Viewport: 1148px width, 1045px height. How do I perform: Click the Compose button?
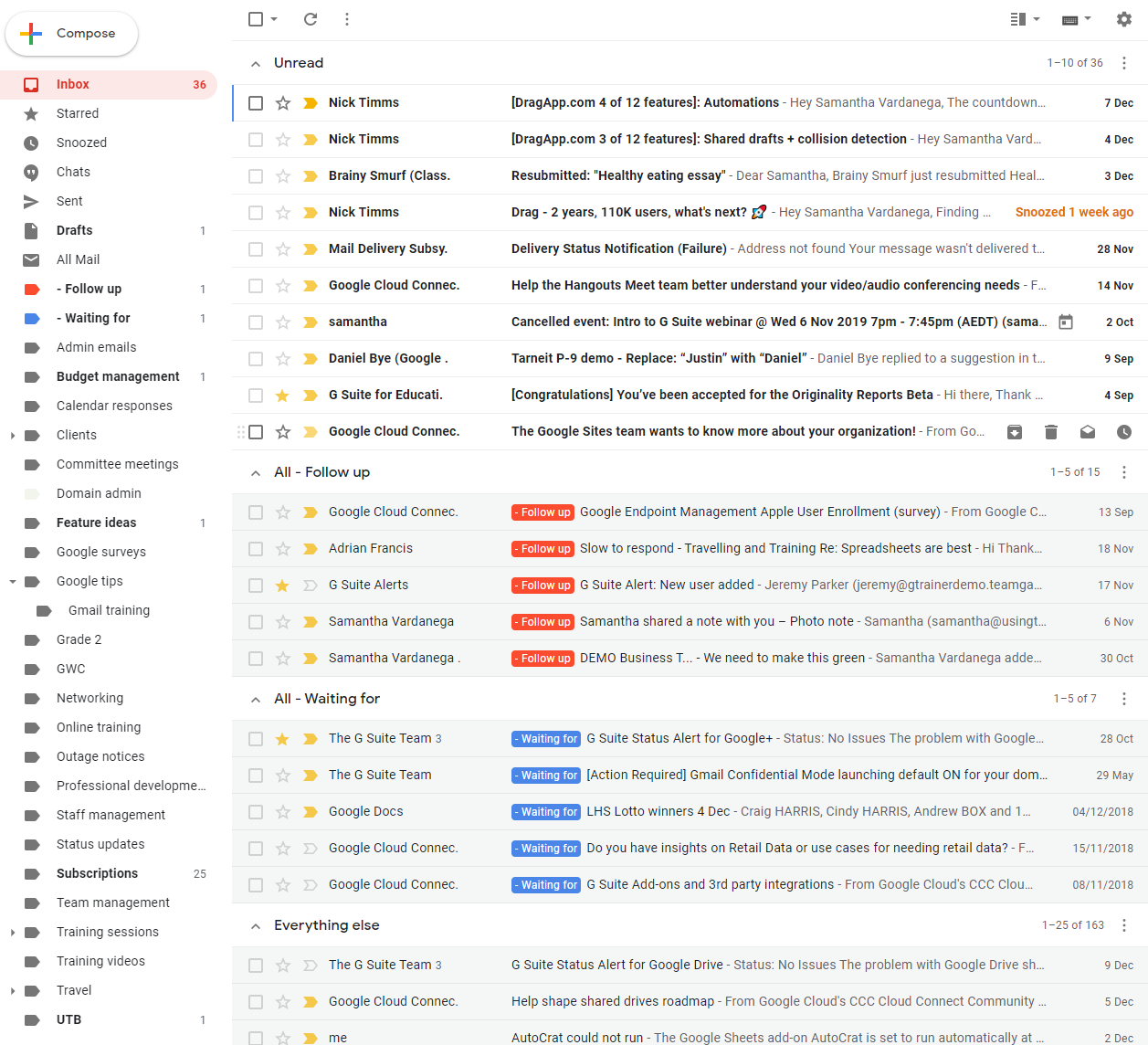(71, 34)
